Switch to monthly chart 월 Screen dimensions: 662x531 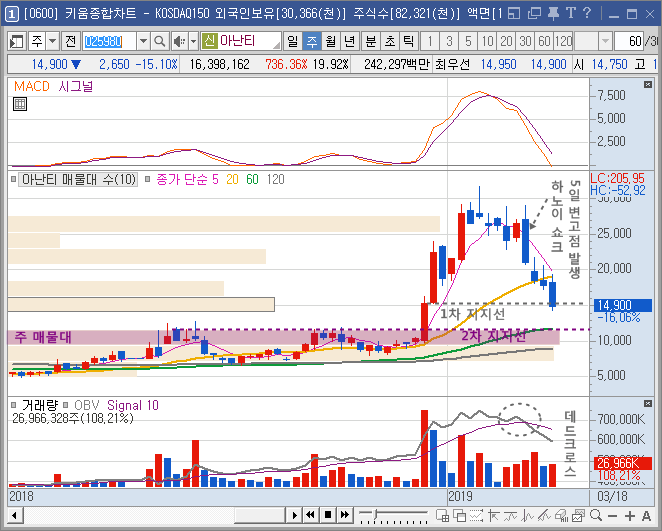point(331,41)
